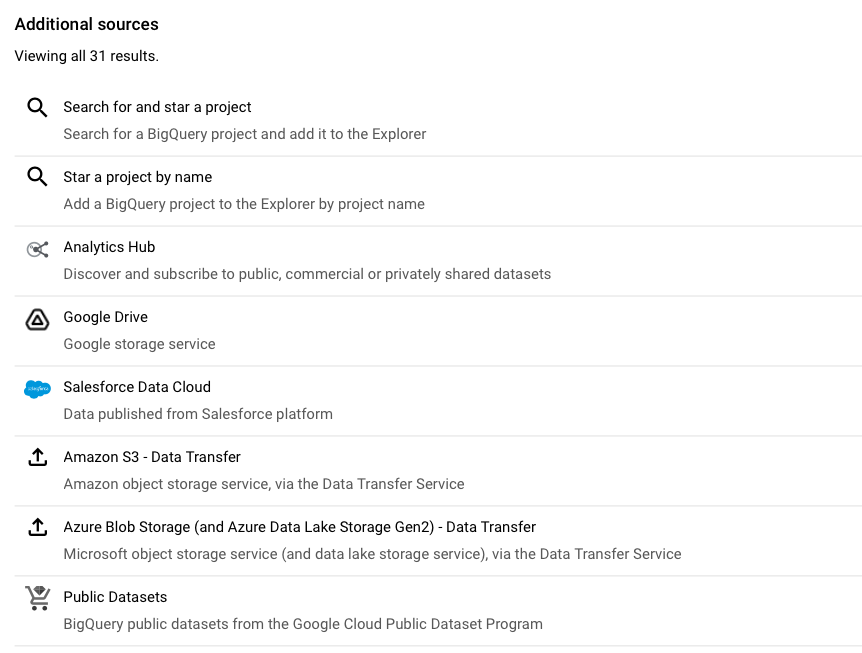Screen dimensions: 862x653
Task: Click Data published from Salesforce platform text
Action: coord(198,414)
